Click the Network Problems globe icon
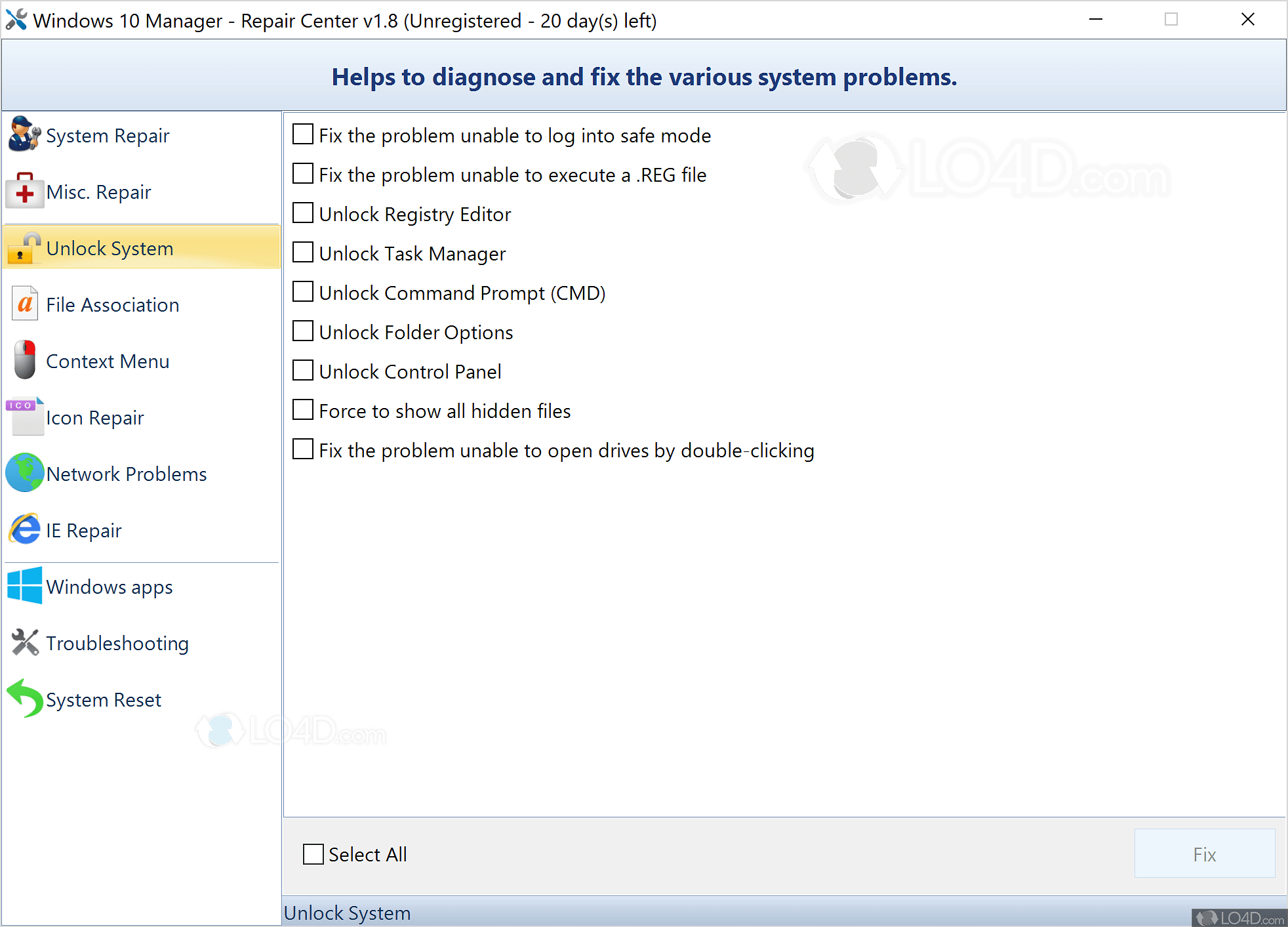The width and height of the screenshot is (1288, 927). pos(25,473)
